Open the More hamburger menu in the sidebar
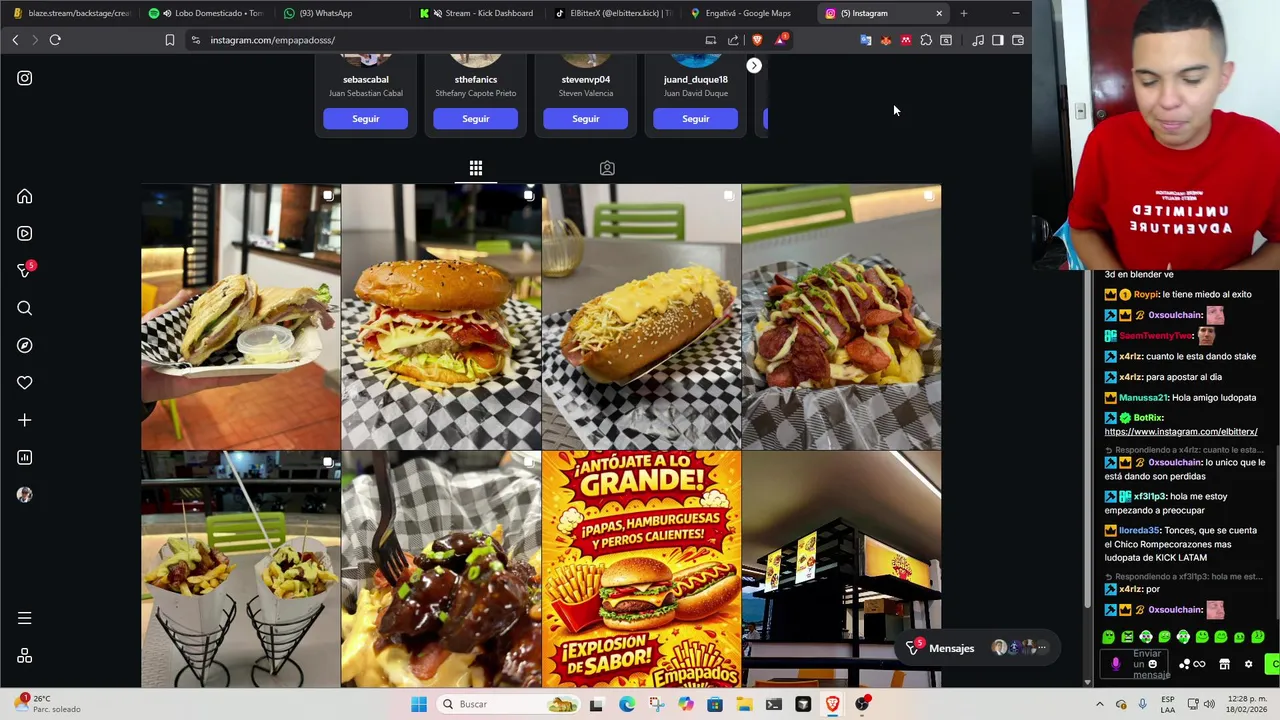 [x=24, y=619]
